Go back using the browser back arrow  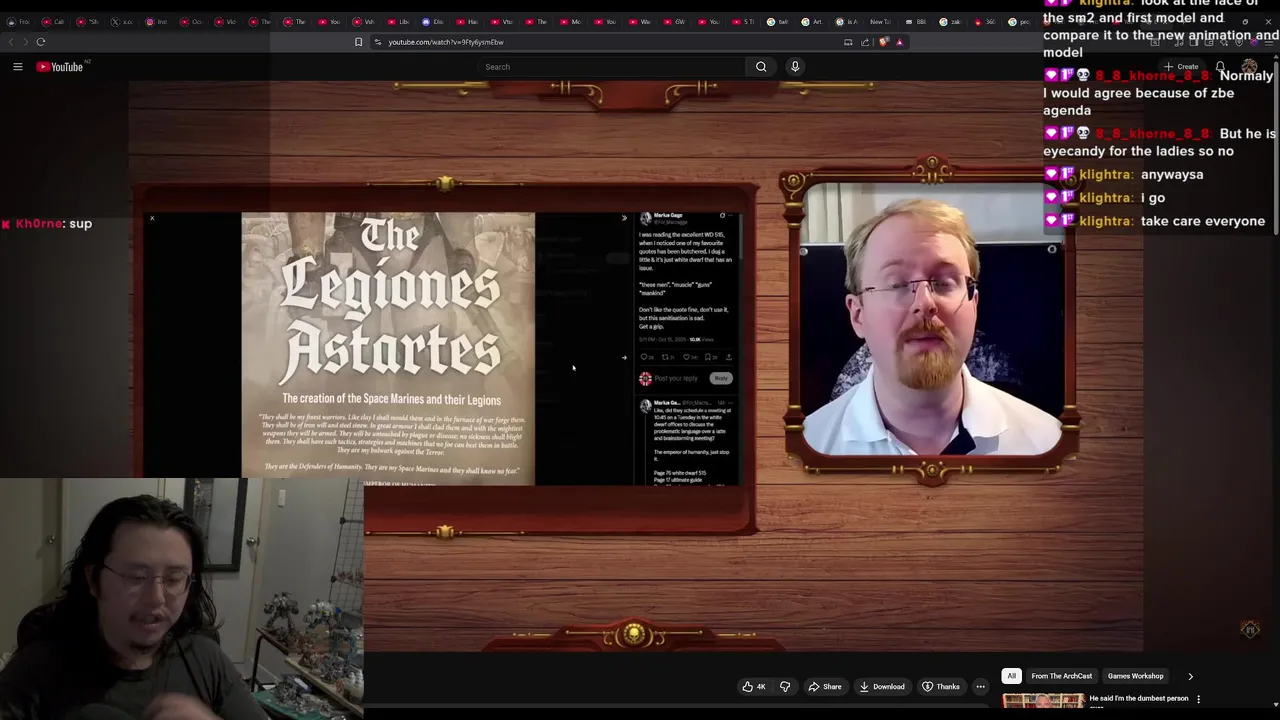coord(11,42)
